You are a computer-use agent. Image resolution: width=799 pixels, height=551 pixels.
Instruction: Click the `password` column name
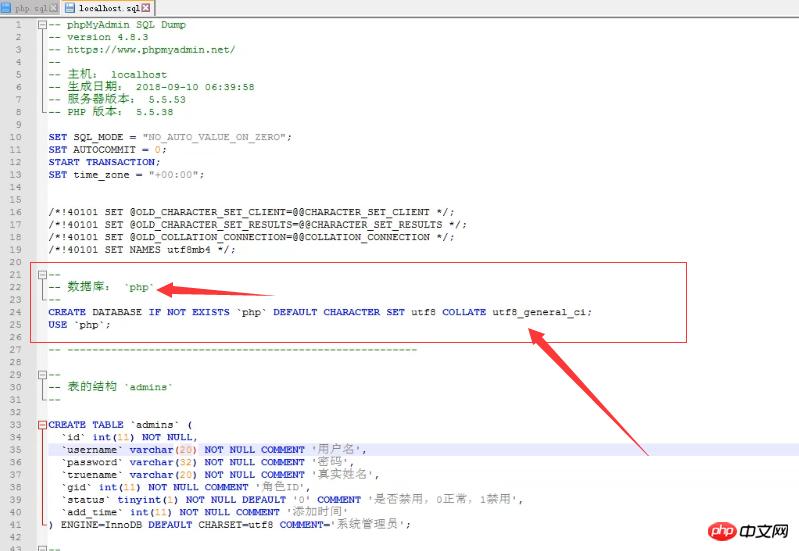(92, 462)
